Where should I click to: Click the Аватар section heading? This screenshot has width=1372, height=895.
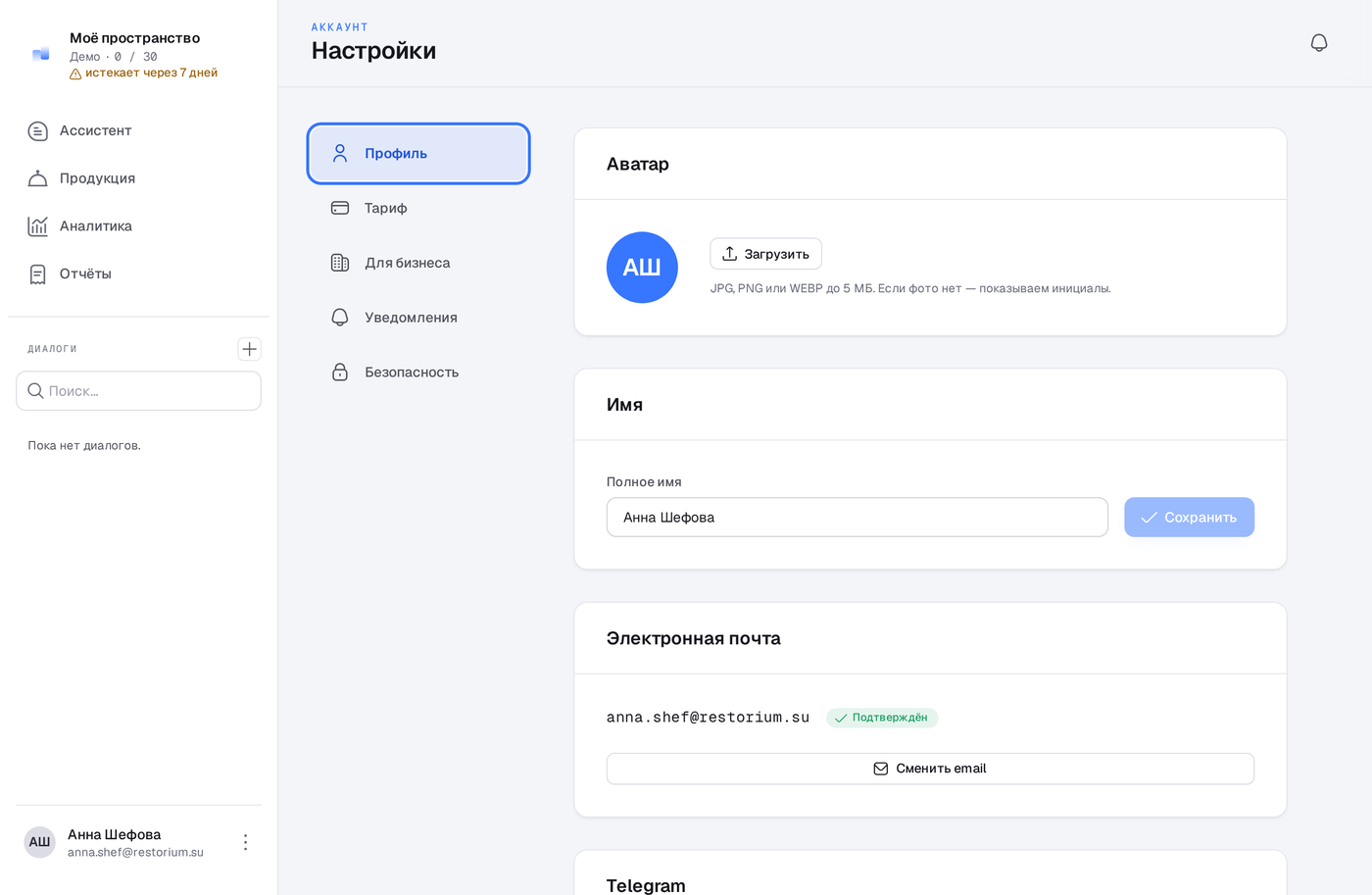tap(637, 164)
